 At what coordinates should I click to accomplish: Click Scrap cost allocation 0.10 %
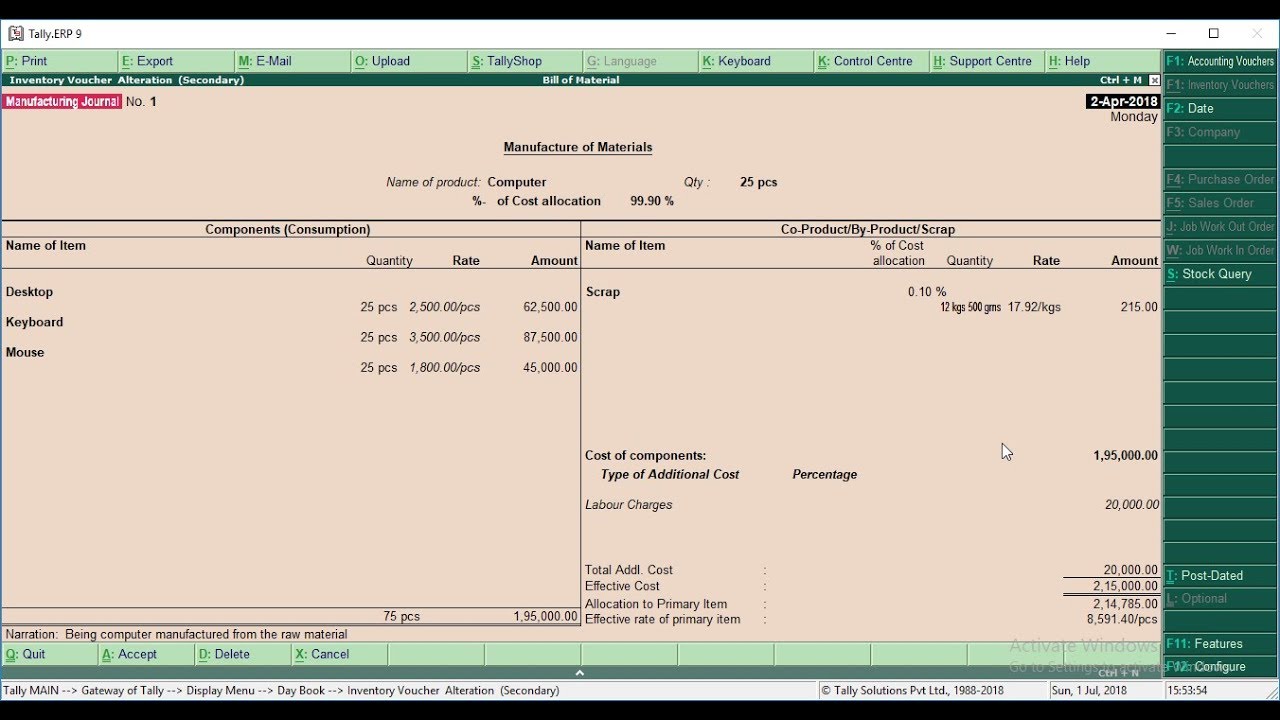[927, 292]
